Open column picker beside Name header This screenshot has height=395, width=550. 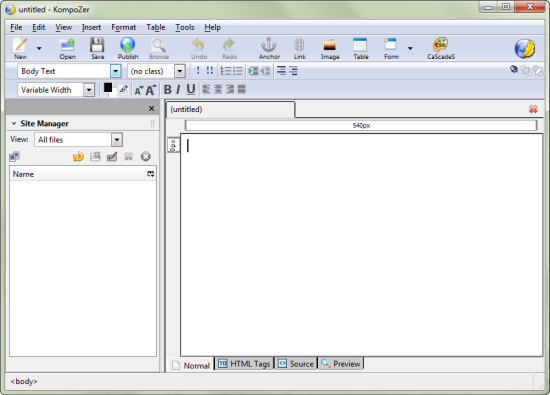point(150,174)
